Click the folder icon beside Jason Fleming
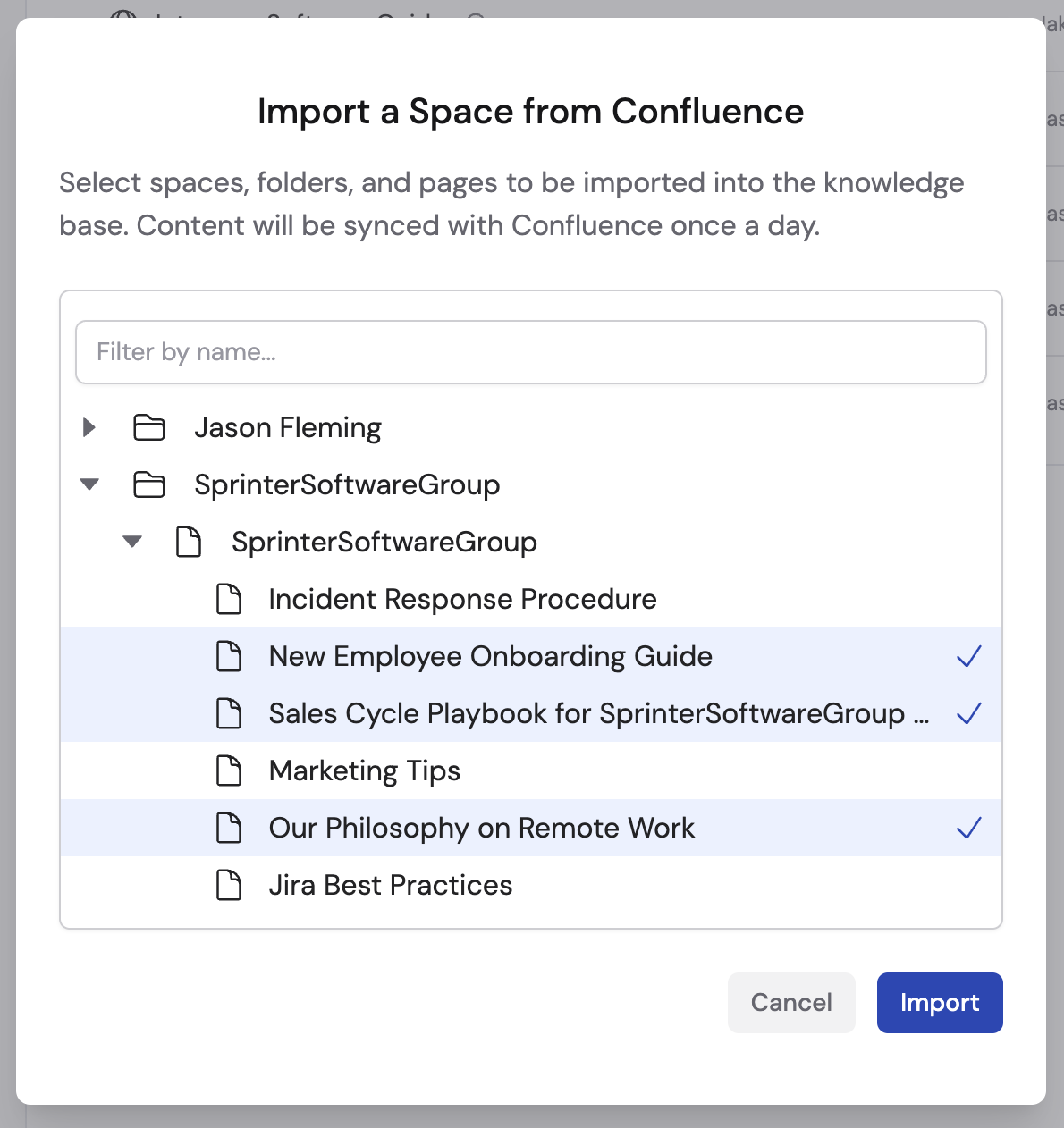Screen dimensions: 1064x1128 (149, 427)
